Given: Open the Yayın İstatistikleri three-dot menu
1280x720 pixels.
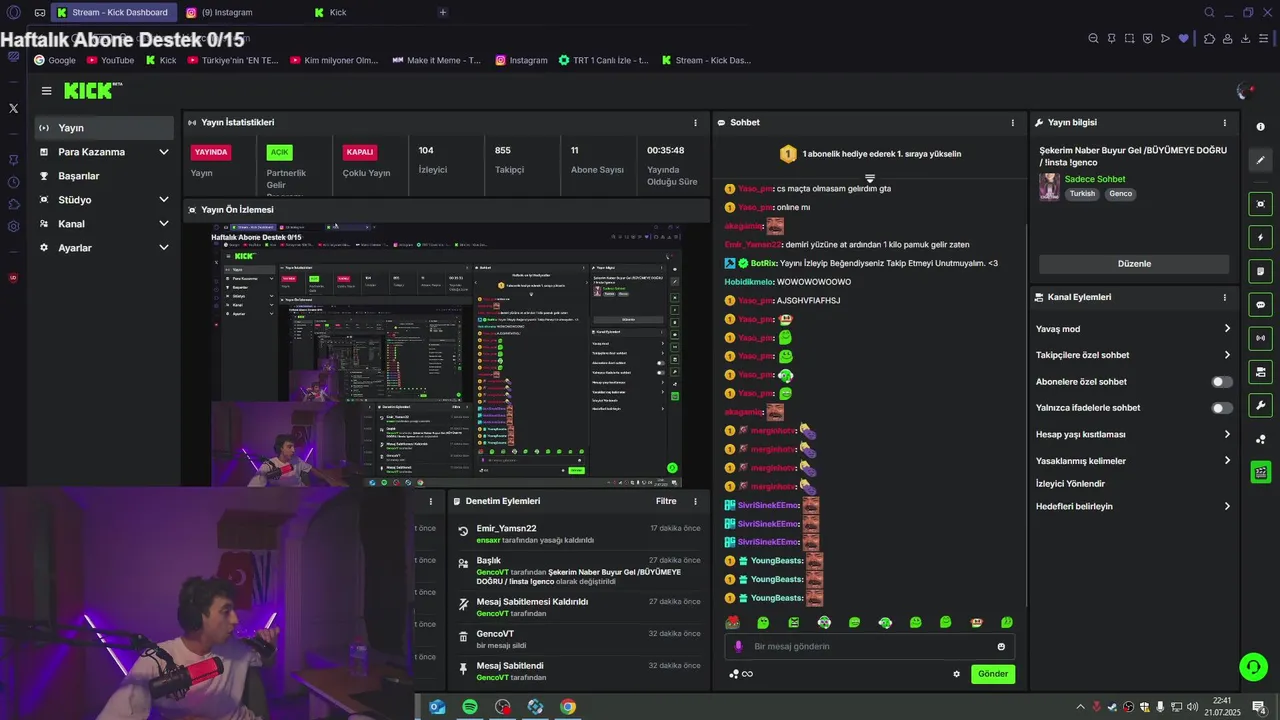Looking at the screenshot, I should pos(695,122).
